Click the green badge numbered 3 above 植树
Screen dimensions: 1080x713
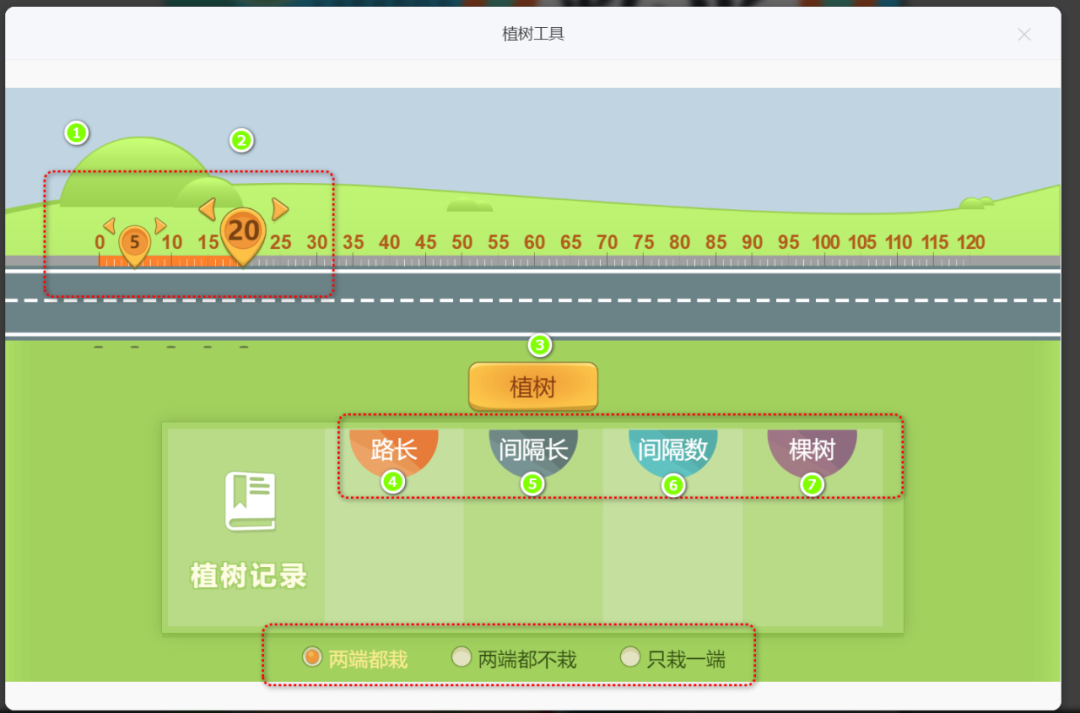[539, 346]
